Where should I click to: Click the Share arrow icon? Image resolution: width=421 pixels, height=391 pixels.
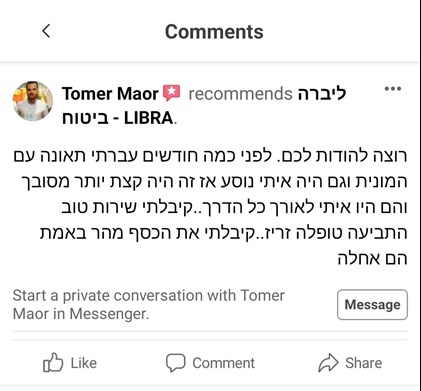click(328, 362)
